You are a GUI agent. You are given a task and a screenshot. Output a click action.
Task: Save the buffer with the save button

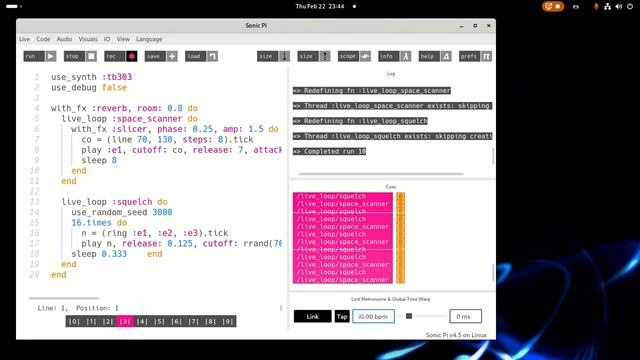coord(161,56)
